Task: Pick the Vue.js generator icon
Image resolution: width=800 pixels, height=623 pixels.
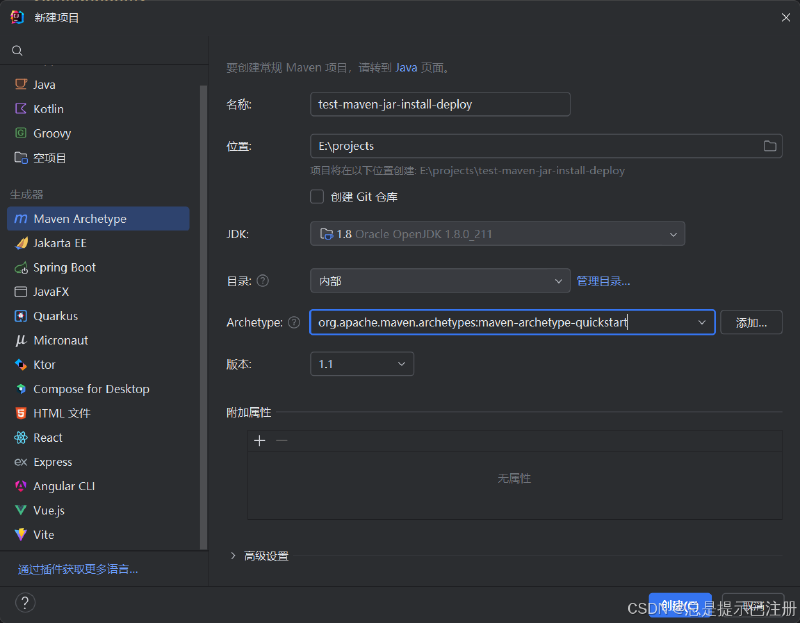Action: (20, 510)
